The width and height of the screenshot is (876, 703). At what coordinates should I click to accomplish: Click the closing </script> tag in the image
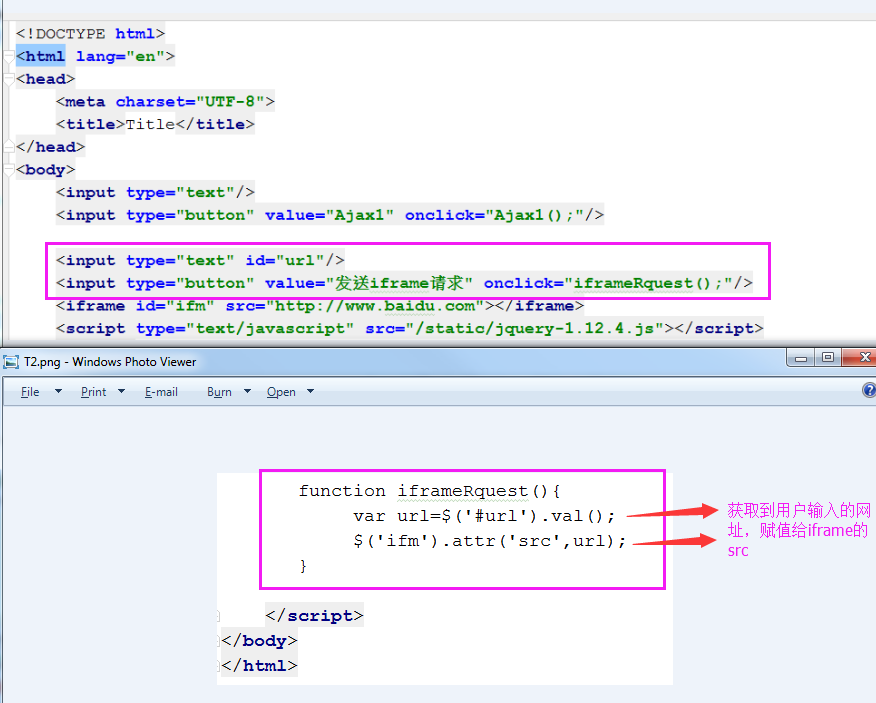315,615
